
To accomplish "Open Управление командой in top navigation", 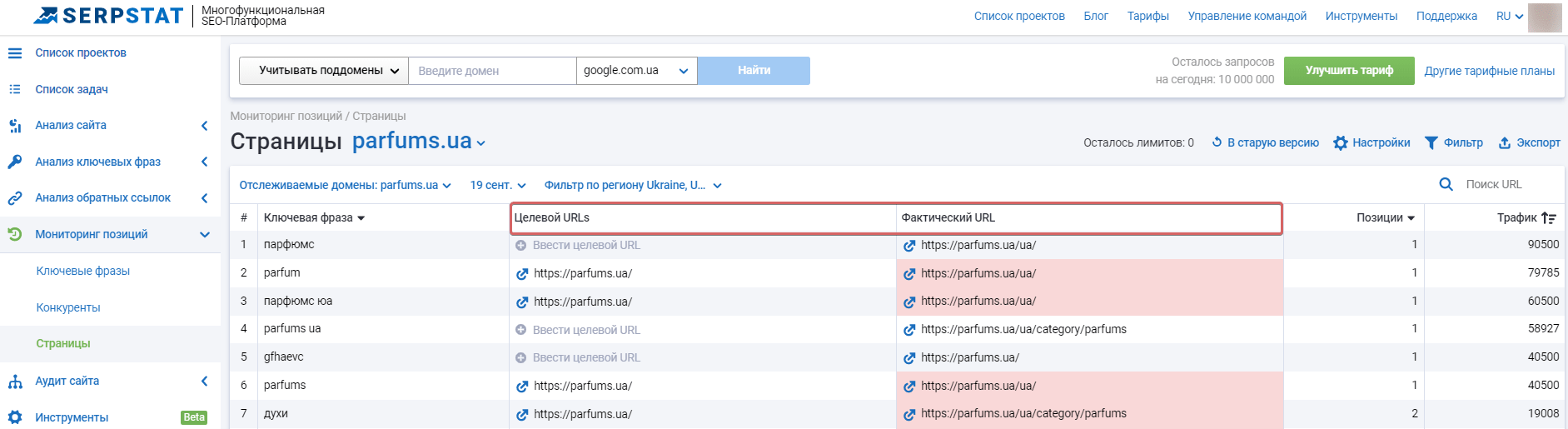I will click(1247, 16).
